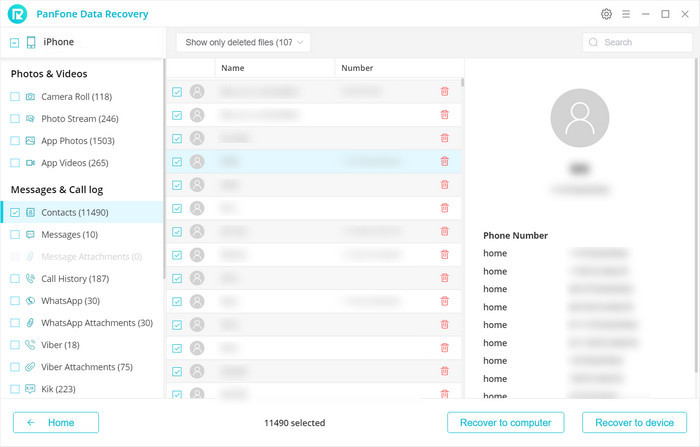
Task: Click the sidebar category list scrollbar
Action: click(164, 170)
